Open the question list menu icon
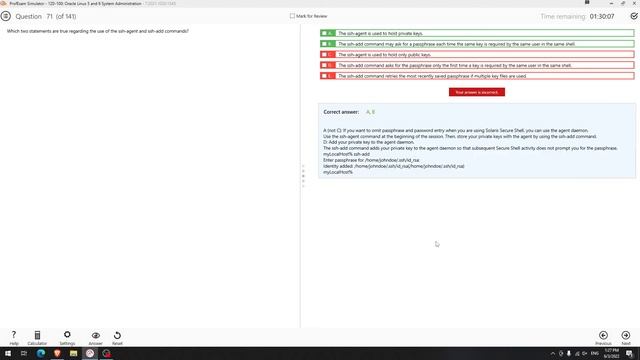 click(6, 16)
